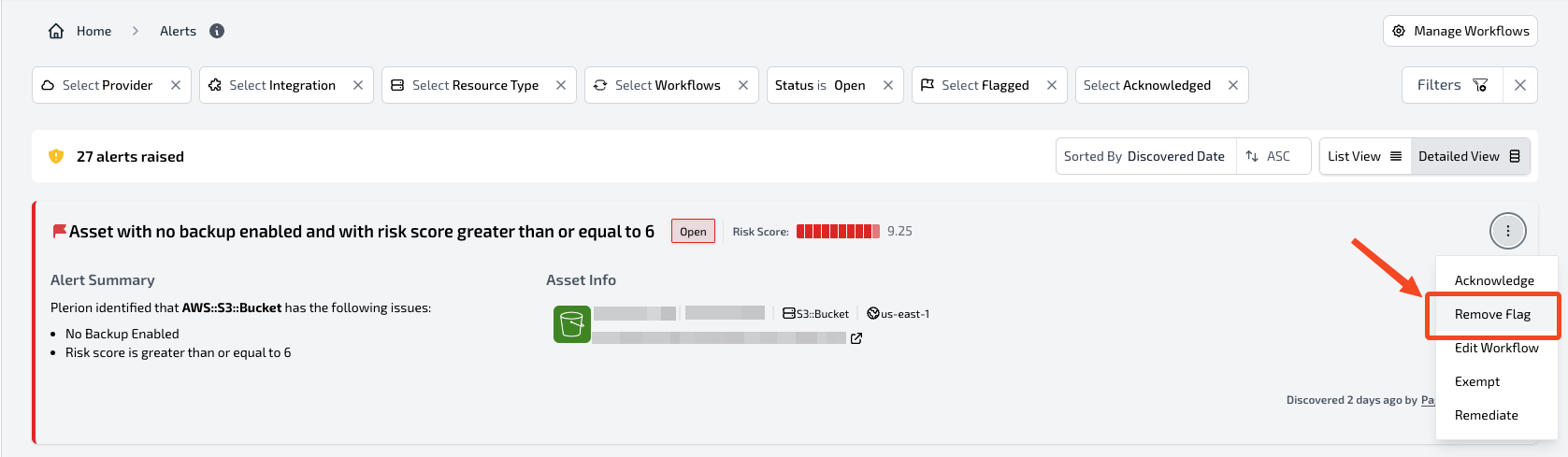Open the three-dot alert actions menu
Screen dimensions: 1568x457
tap(1508, 231)
